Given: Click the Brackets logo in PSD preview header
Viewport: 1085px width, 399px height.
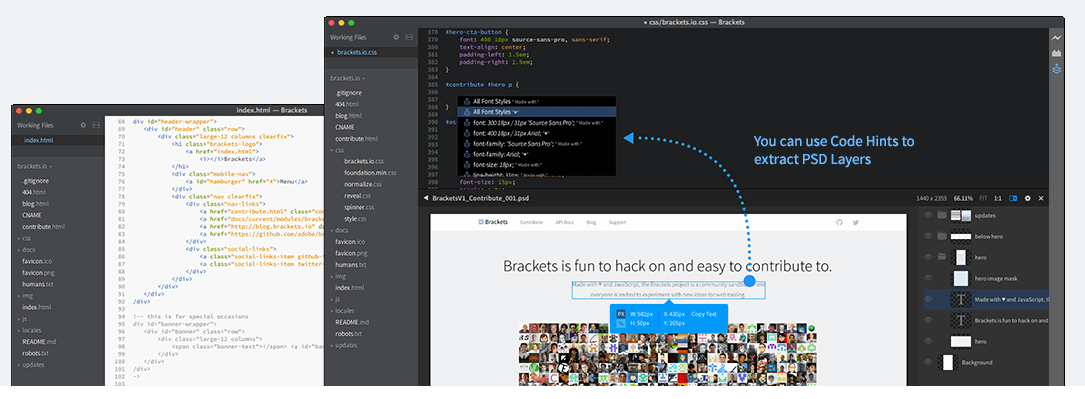Looking at the screenshot, I should point(494,222).
